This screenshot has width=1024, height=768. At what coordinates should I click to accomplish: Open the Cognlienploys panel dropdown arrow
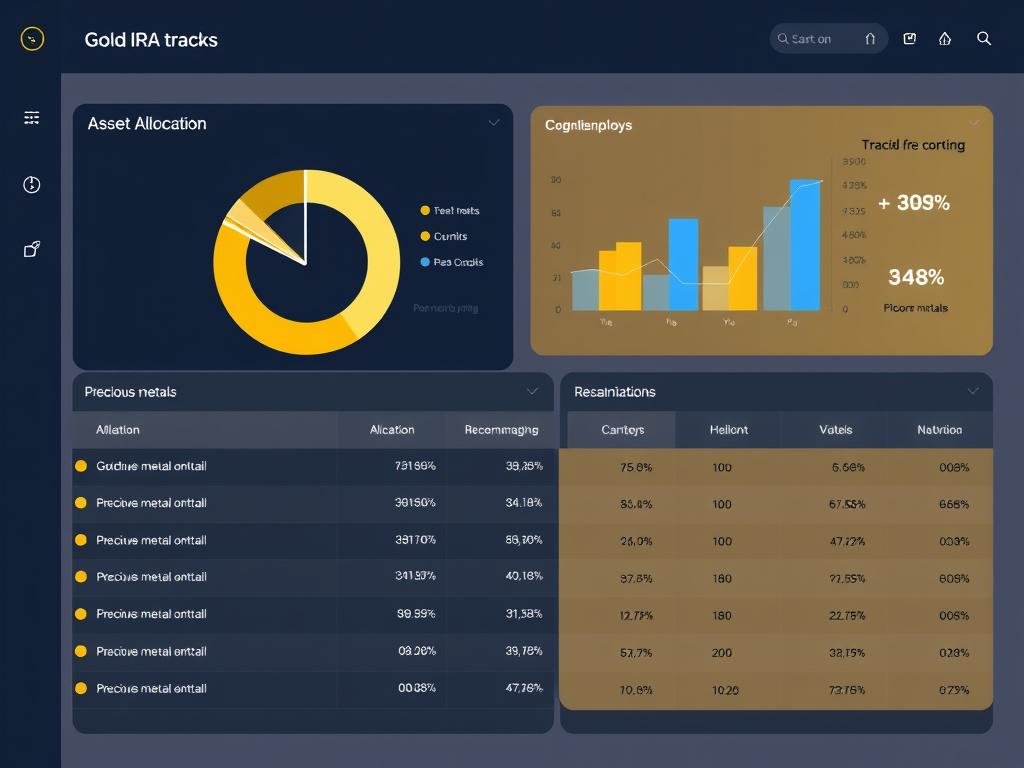pos(974,124)
